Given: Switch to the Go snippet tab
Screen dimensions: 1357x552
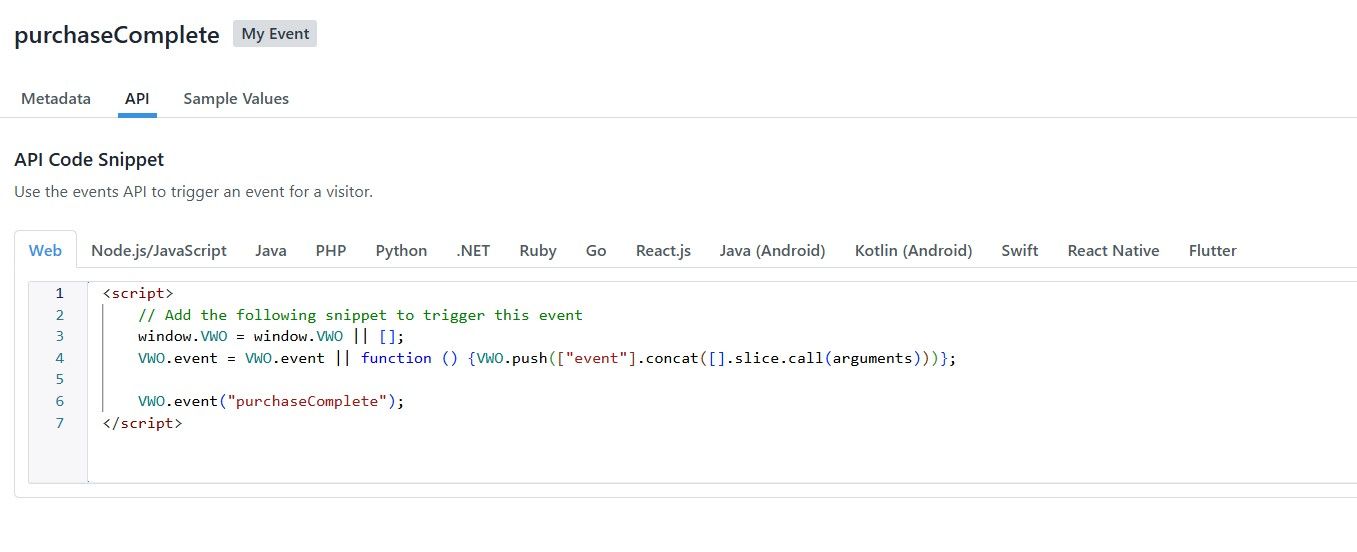Looking at the screenshot, I should coord(596,251).
